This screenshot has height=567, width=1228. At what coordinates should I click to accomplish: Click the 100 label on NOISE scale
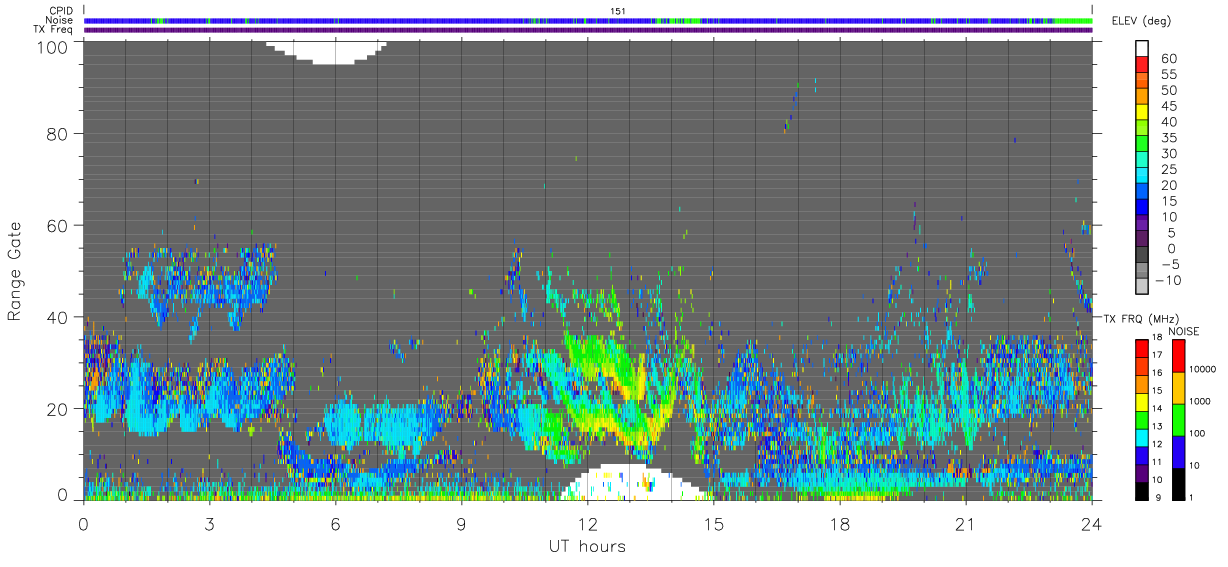click(1196, 433)
